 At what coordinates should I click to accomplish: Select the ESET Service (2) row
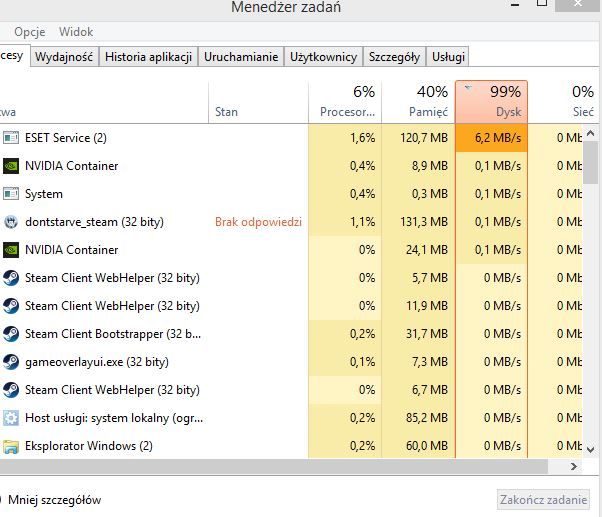tap(292, 137)
